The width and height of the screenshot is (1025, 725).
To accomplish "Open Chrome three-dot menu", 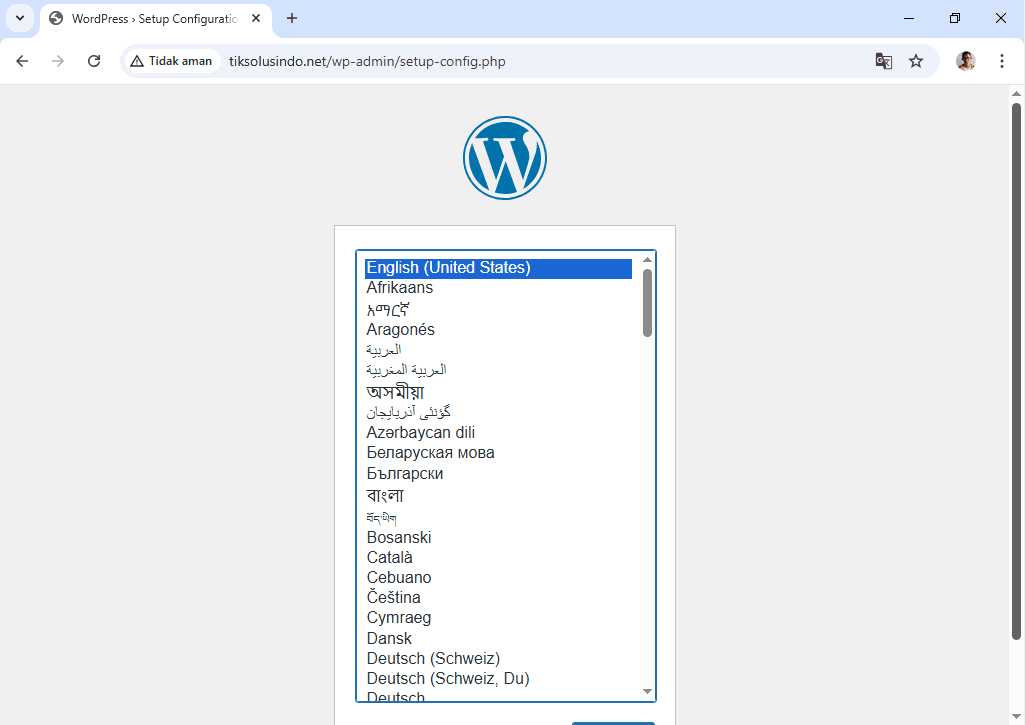I will coord(1002,61).
